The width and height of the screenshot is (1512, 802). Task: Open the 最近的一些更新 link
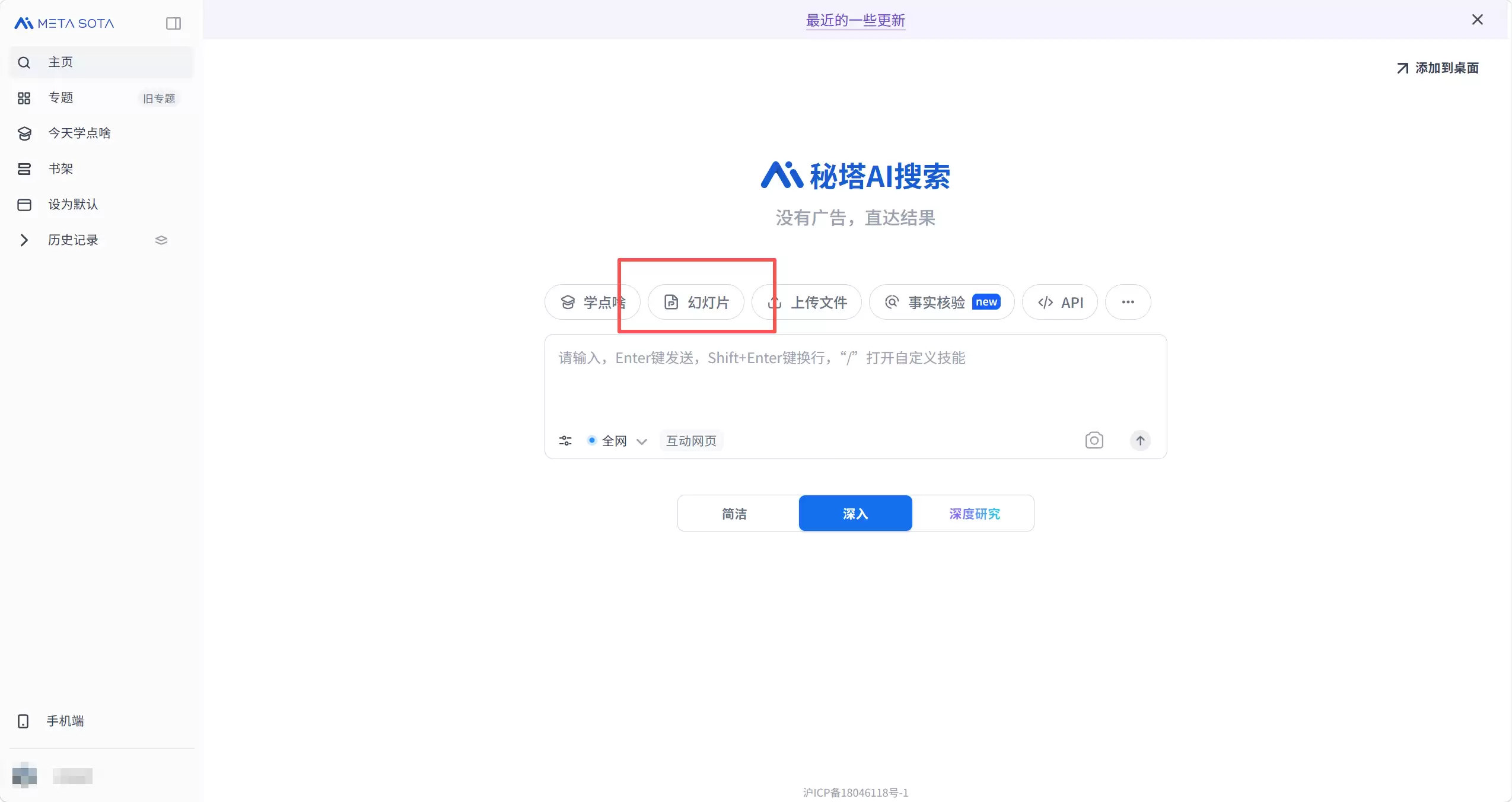point(855,20)
